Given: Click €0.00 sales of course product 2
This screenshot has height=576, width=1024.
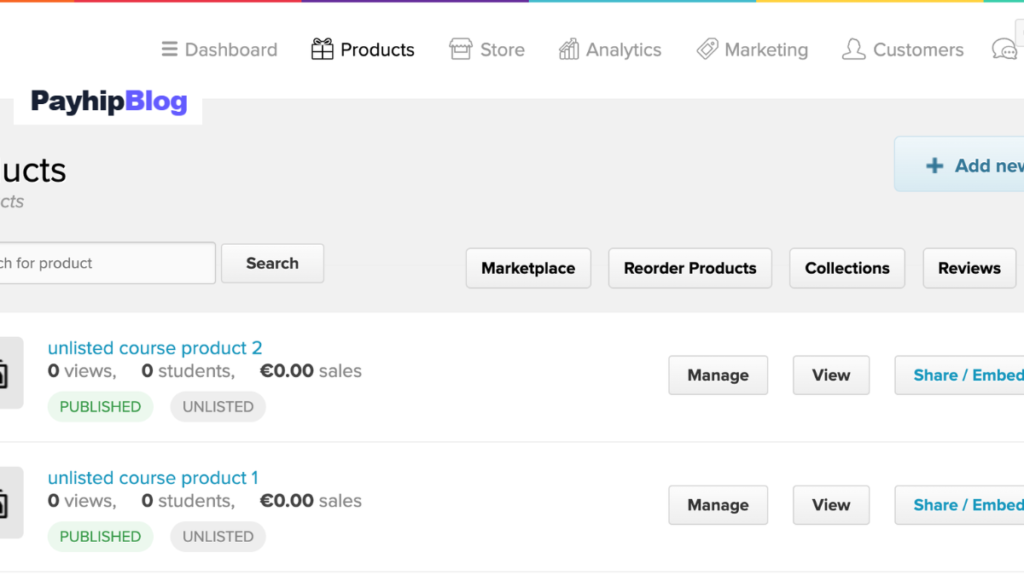Looking at the screenshot, I should click(x=311, y=371).
